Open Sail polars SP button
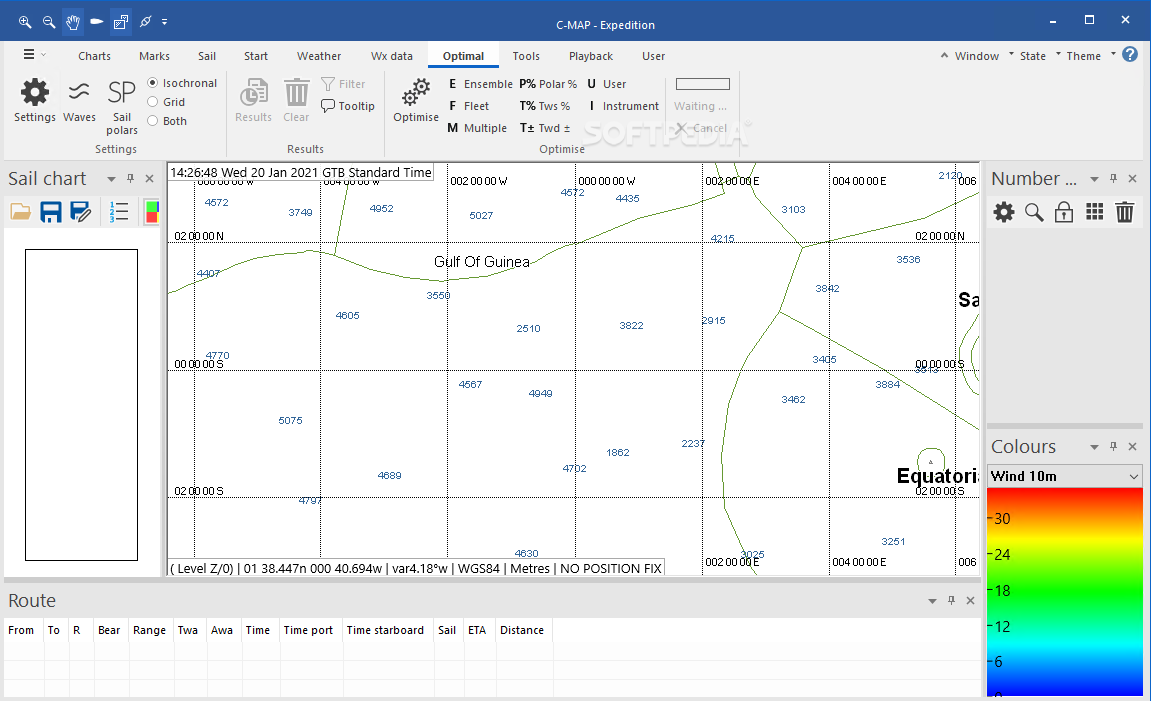Screen dimensions: 1151x701 (122, 107)
